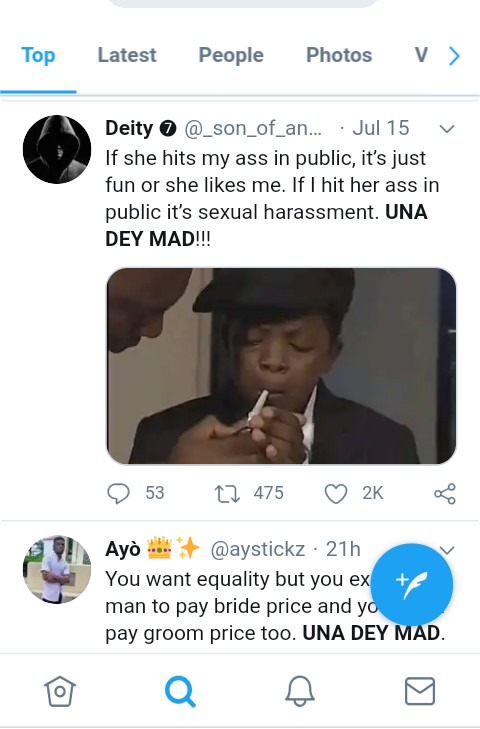Tap the compose tweet feather button
This screenshot has width=480, height=729.
point(412,584)
